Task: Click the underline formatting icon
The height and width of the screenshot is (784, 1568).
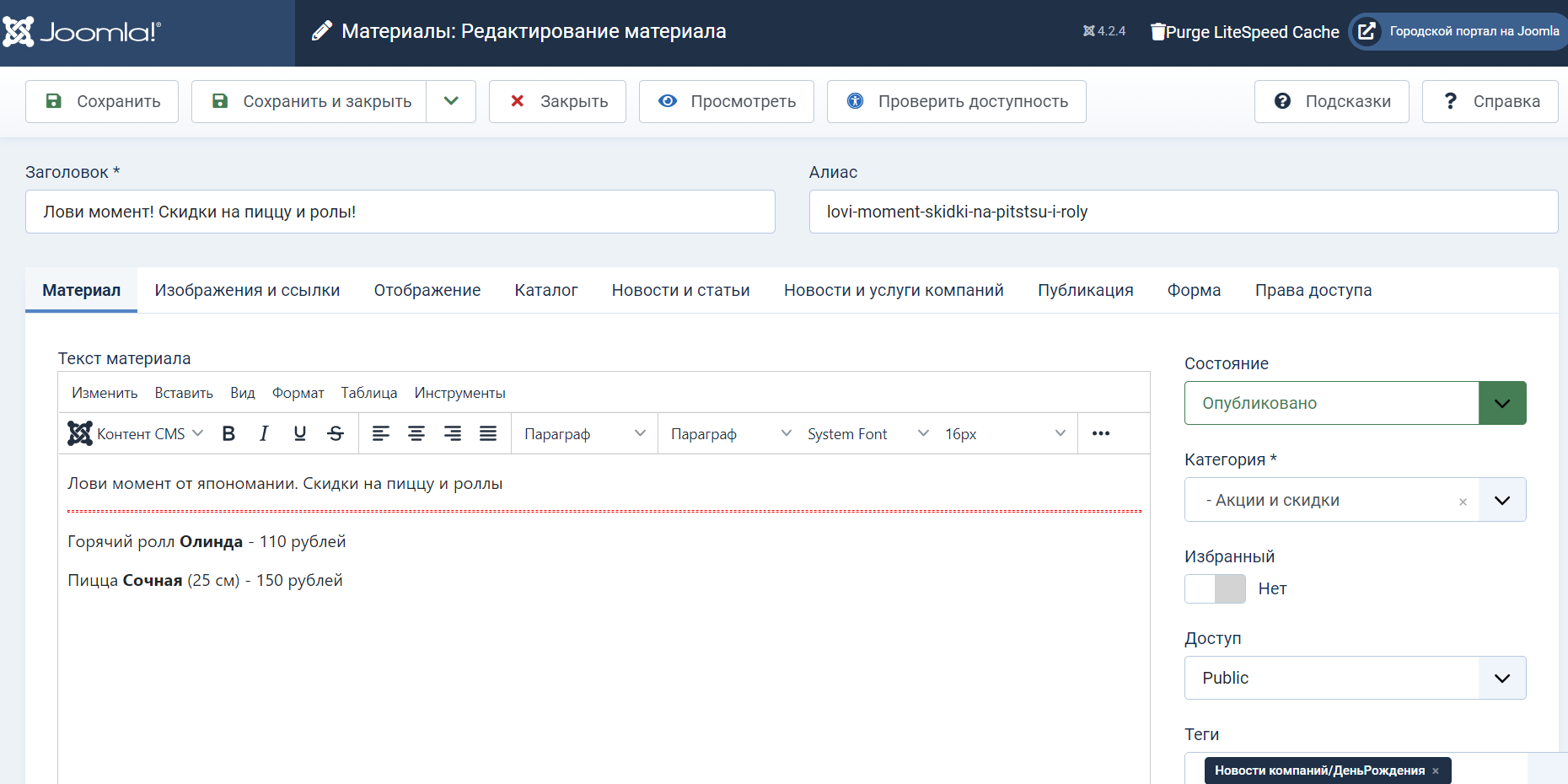Action: point(299,433)
